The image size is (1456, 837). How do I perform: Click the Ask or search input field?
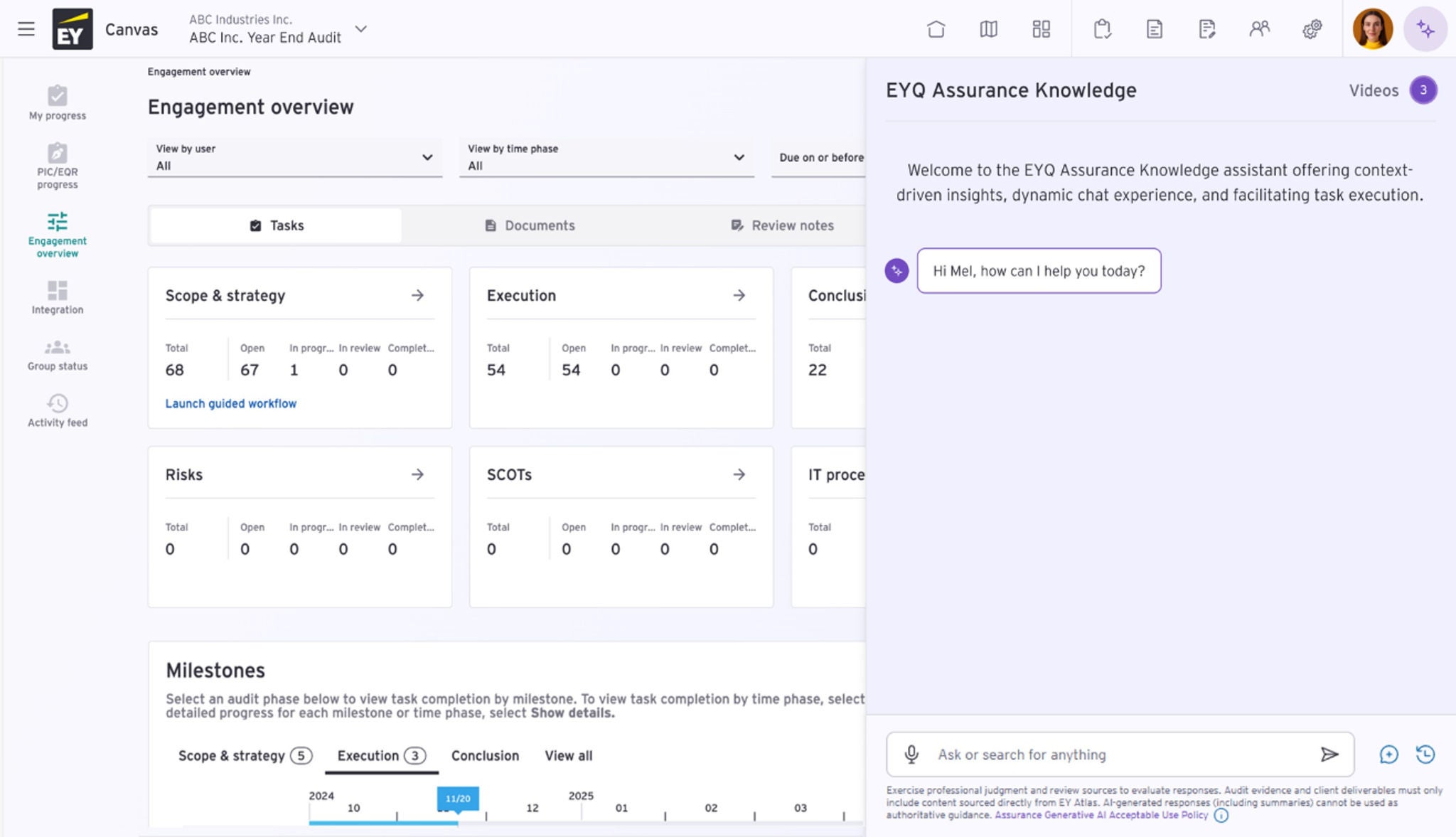[x=1120, y=755]
